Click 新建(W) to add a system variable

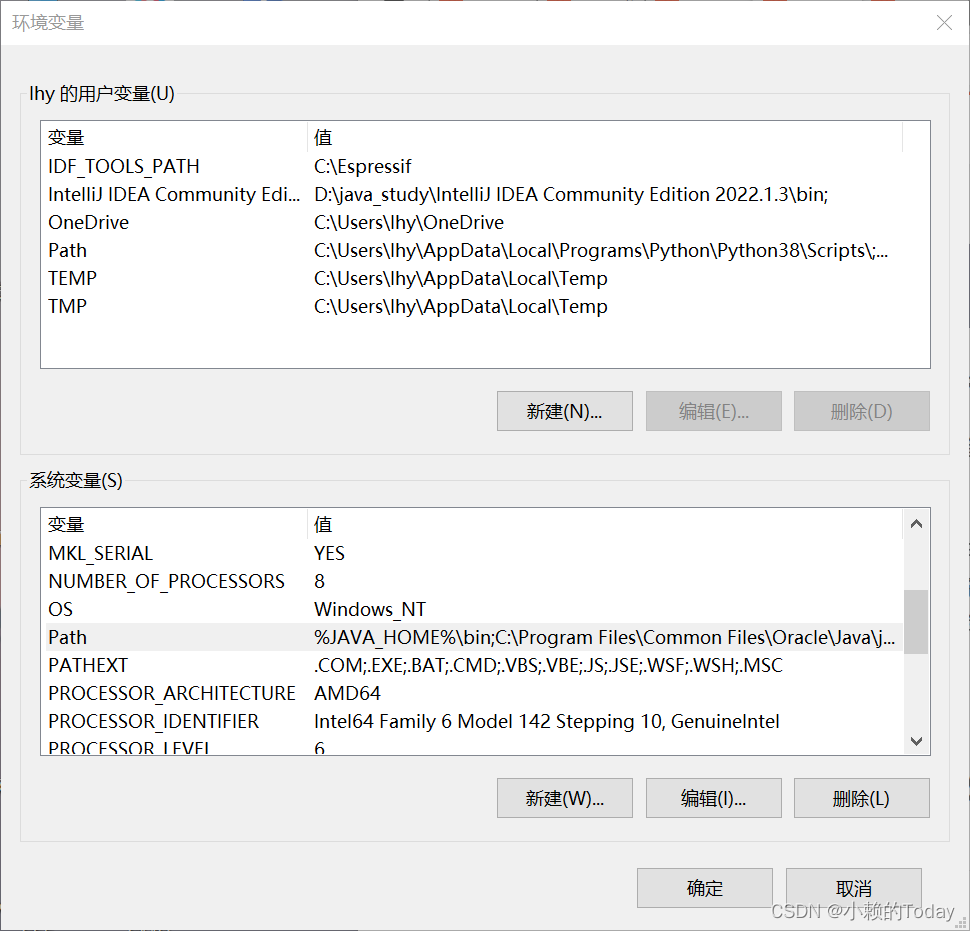[x=564, y=798]
